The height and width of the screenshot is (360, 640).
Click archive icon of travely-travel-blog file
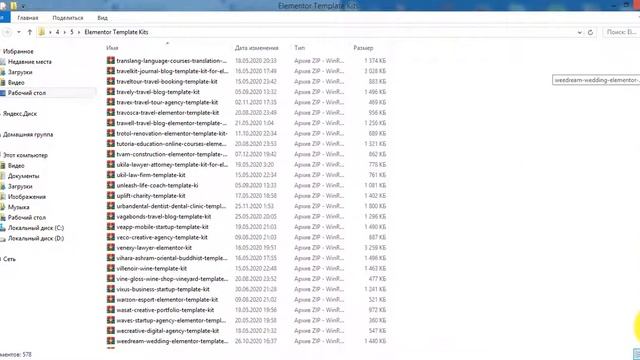point(111,92)
